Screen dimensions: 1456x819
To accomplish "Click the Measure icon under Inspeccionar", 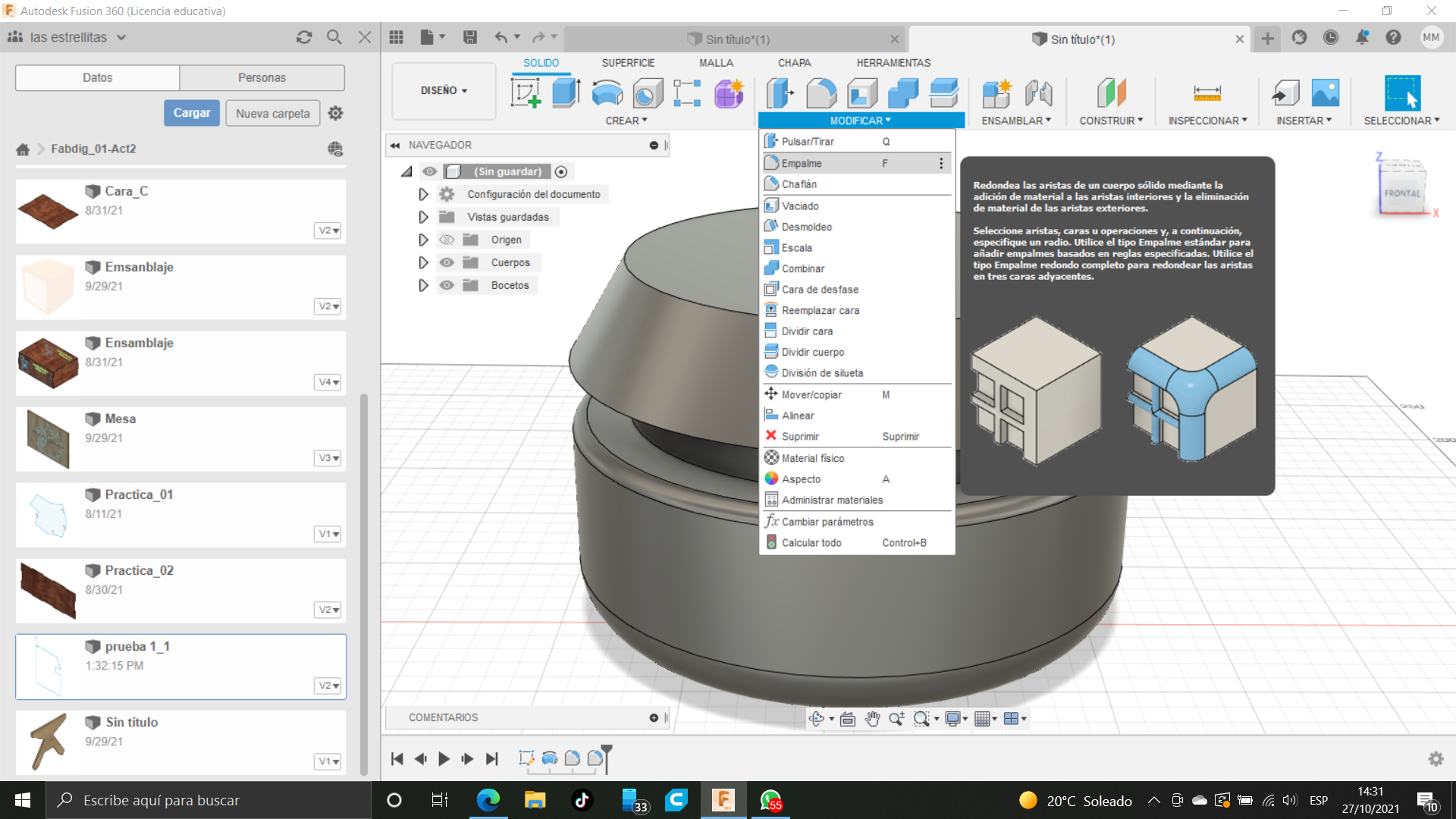I will pyautogui.click(x=1207, y=93).
